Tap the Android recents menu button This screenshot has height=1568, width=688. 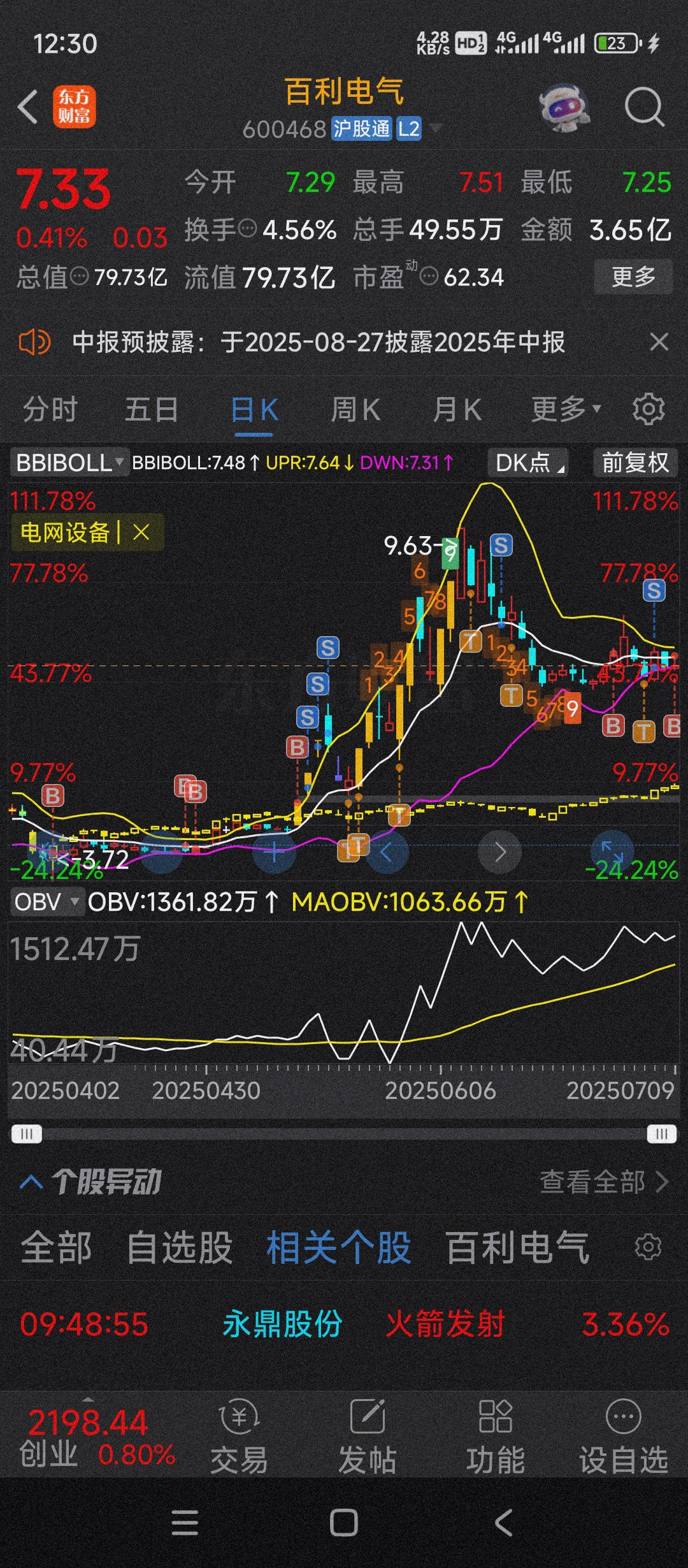(185, 1524)
